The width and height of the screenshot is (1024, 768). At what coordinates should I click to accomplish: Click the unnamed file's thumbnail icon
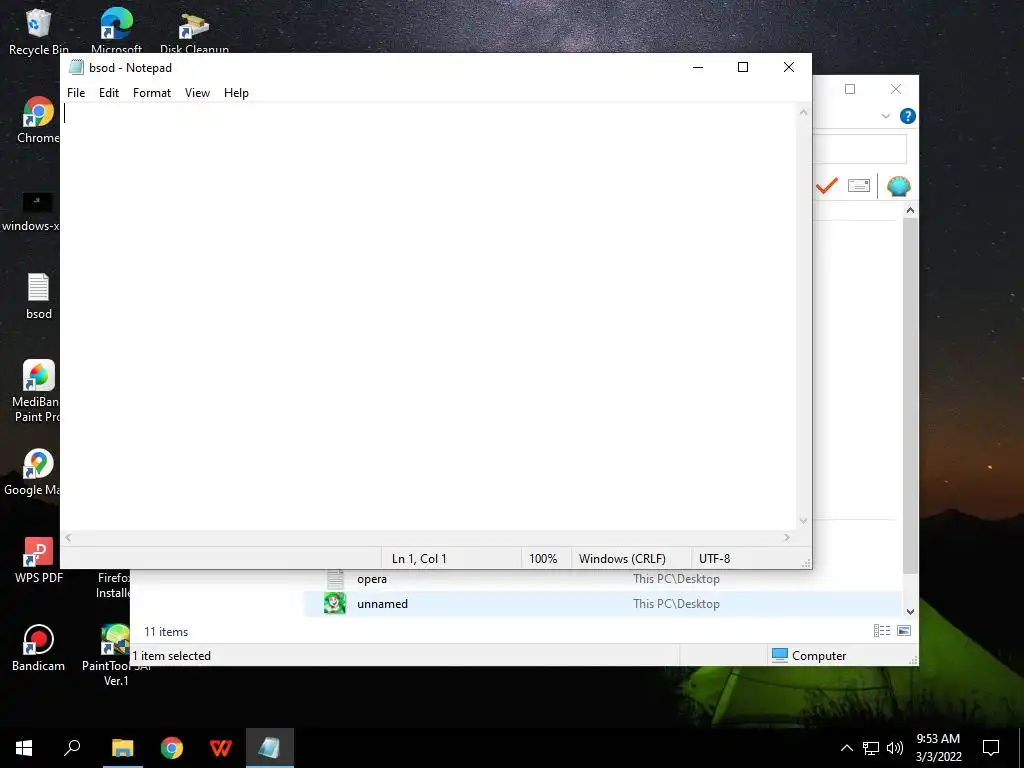tap(335, 603)
